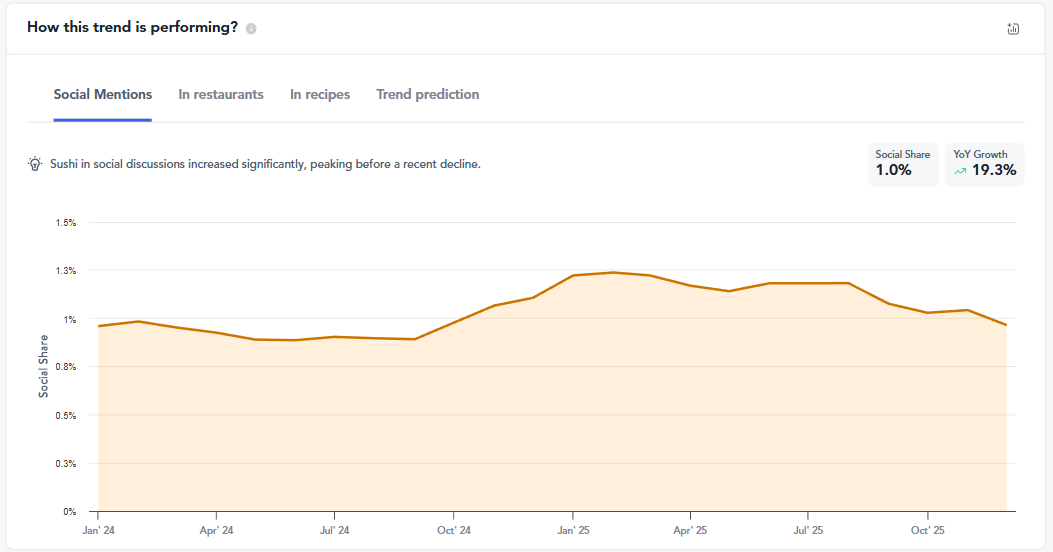Click the Oct '25 x-axis label
This screenshot has height=552, width=1053.
(927, 530)
